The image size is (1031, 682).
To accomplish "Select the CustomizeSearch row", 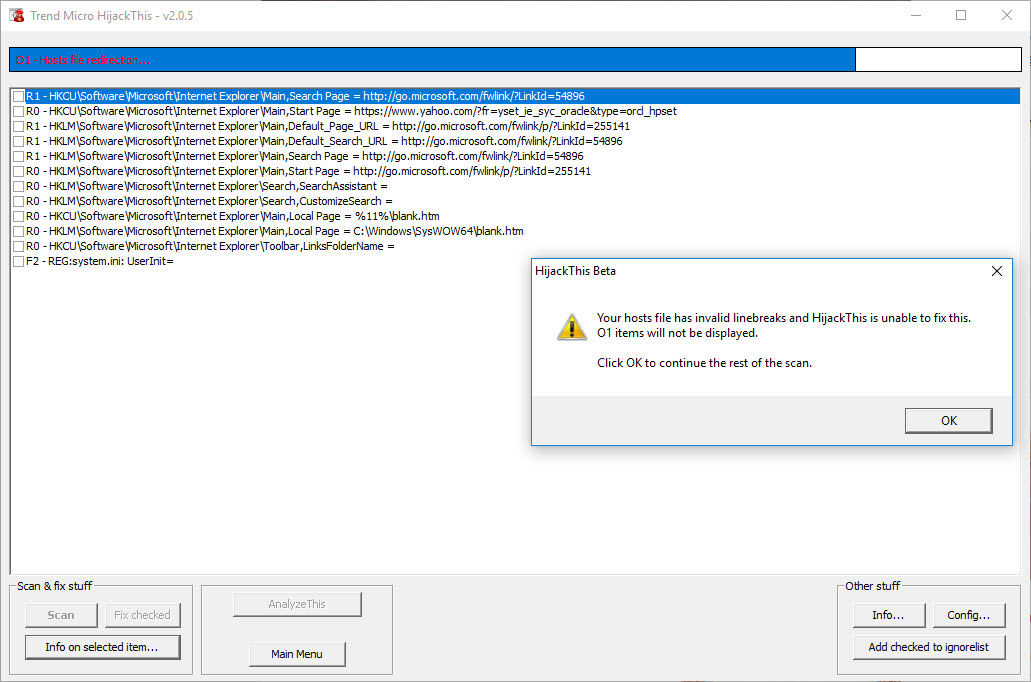I will point(209,201).
